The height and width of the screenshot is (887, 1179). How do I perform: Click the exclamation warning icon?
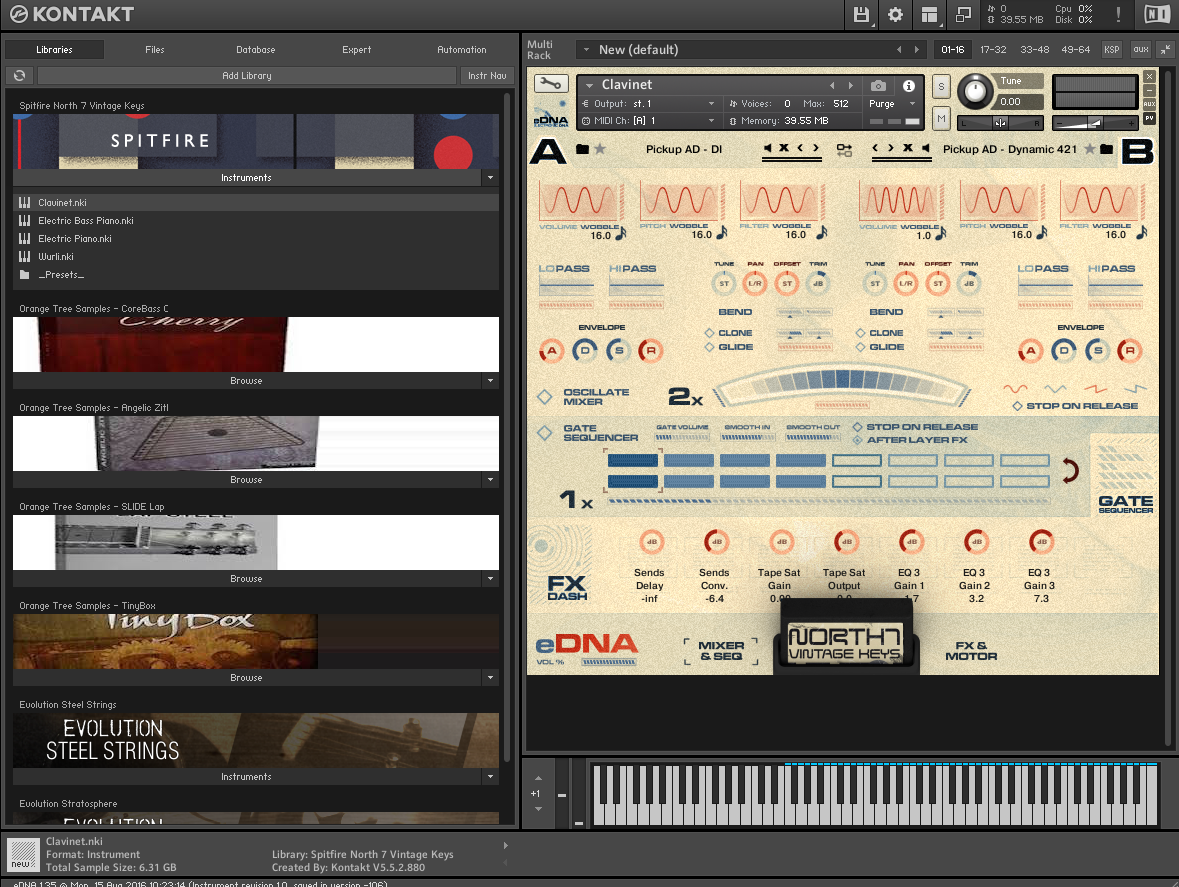pos(1118,14)
